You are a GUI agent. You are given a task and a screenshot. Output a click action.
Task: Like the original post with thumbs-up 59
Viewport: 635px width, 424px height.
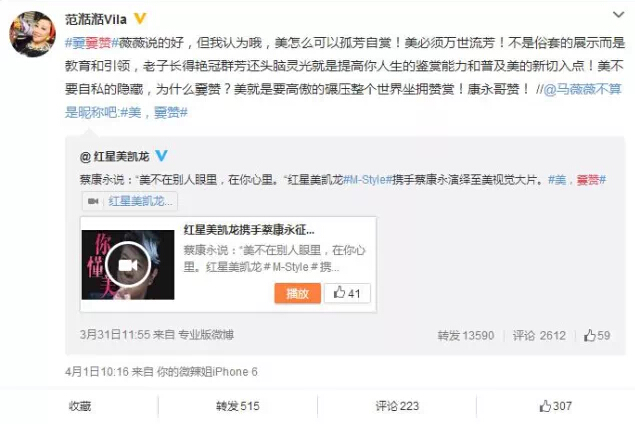pos(597,335)
